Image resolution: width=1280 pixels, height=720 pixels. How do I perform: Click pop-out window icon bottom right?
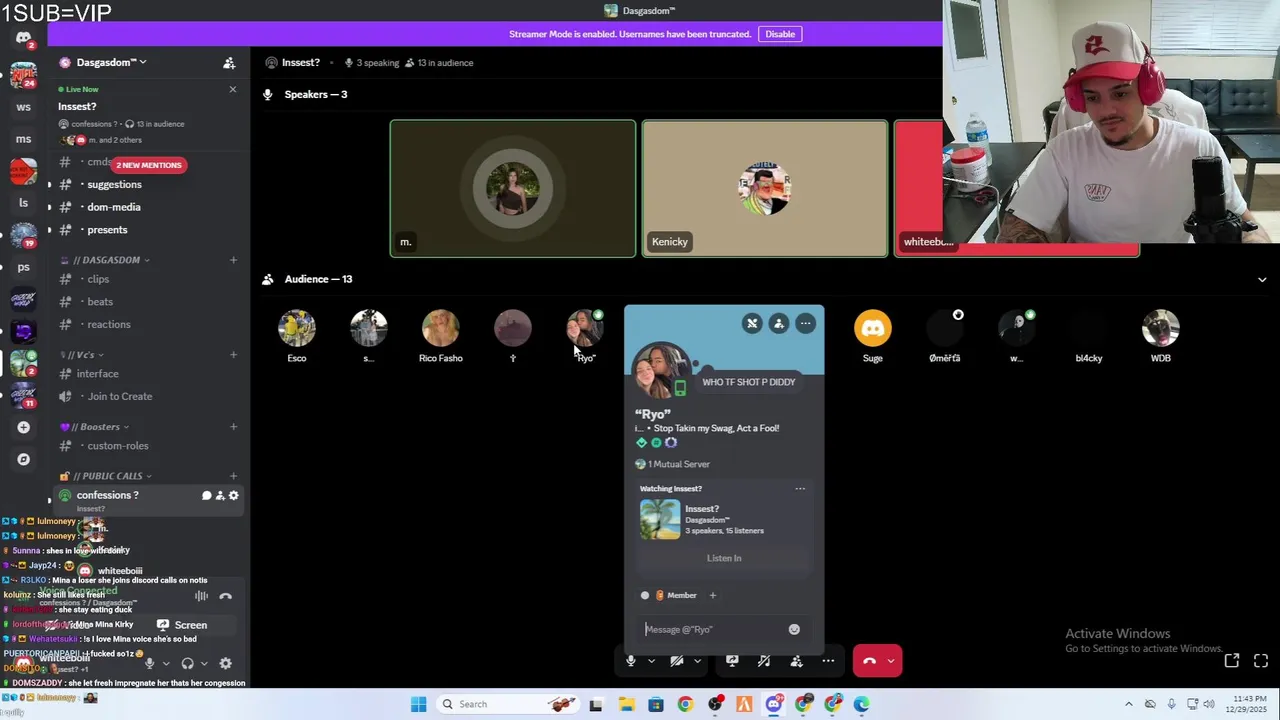(1232, 660)
